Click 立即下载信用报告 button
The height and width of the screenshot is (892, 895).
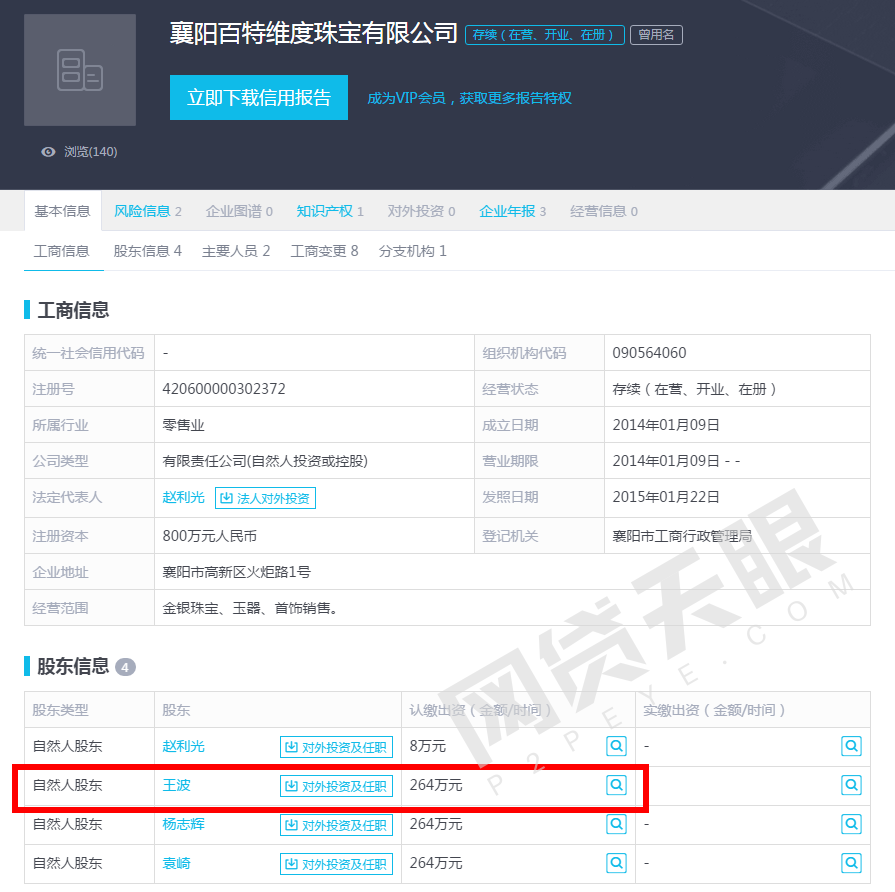click(x=259, y=98)
